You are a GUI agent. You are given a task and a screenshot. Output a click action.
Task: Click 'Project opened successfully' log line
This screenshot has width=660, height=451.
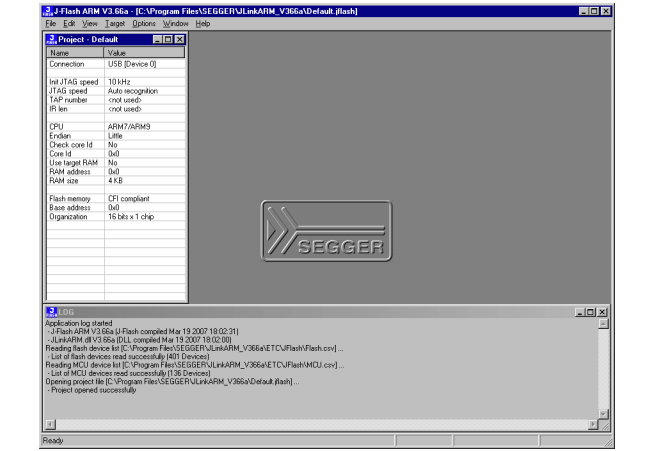pyautogui.click(x=93, y=390)
